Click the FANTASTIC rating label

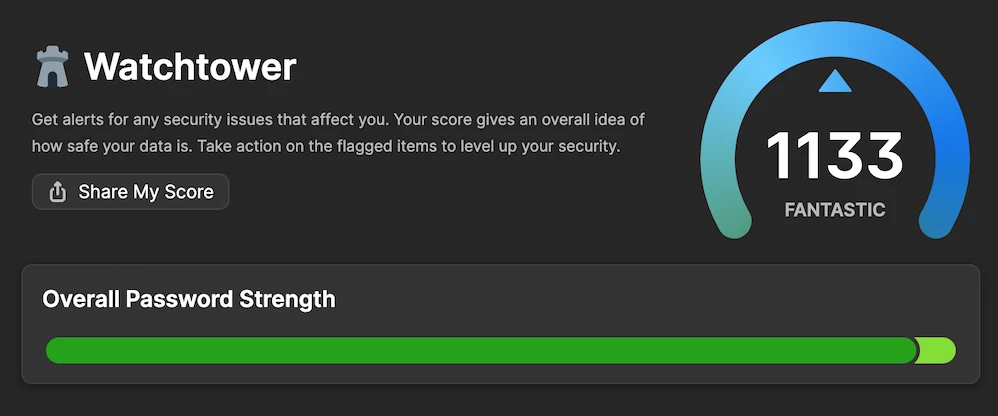834,210
